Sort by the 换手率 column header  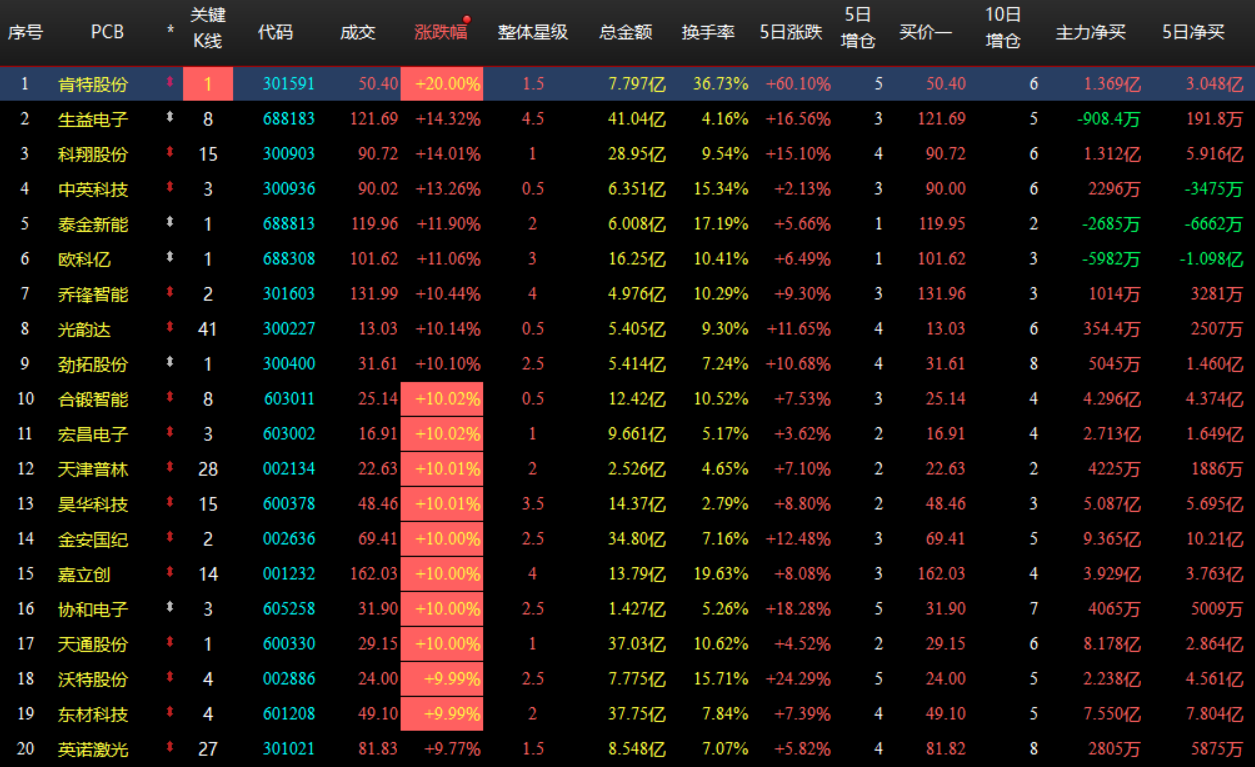[x=708, y=32]
